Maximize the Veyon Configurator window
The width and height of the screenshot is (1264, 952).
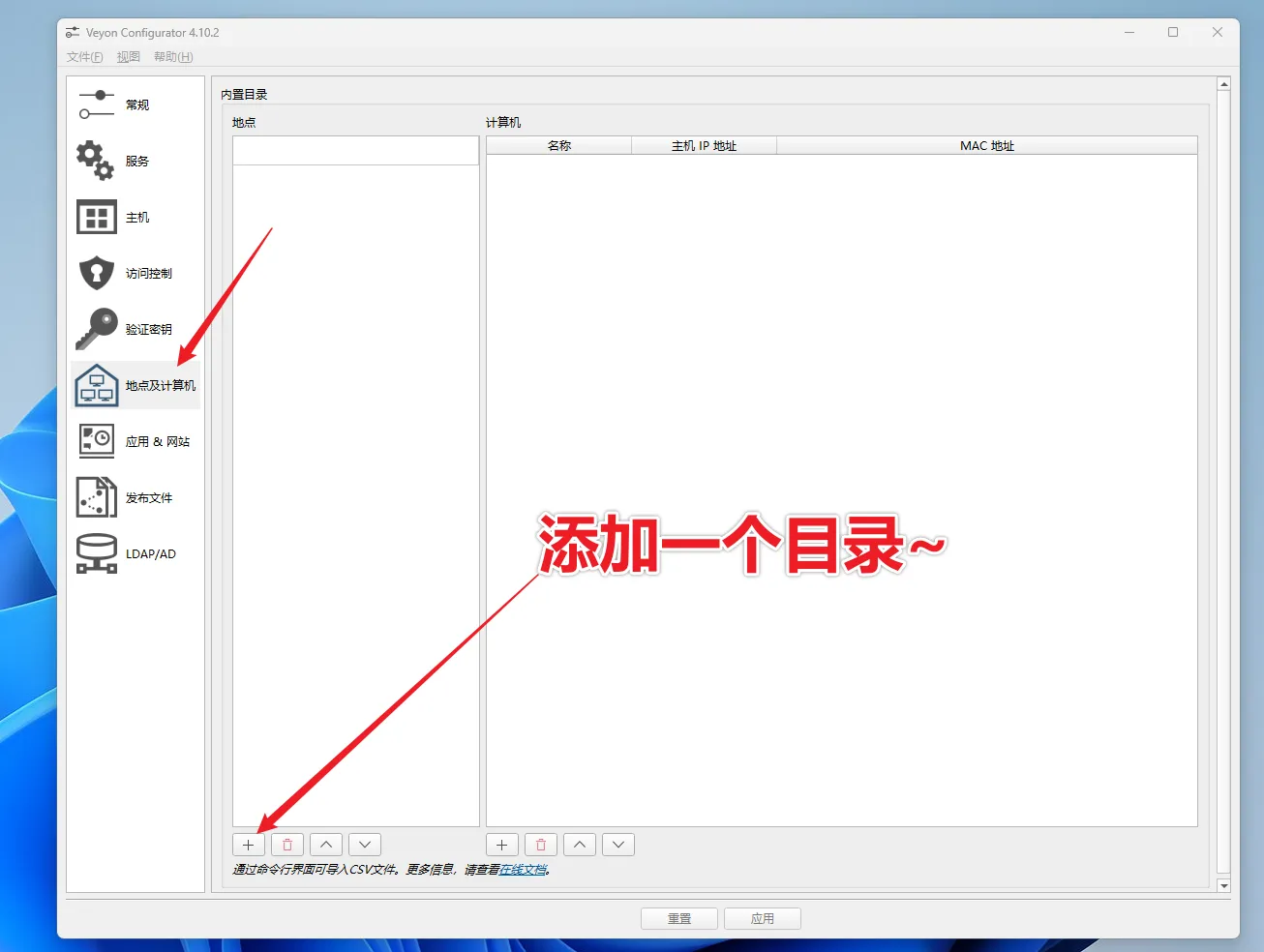pyautogui.click(x=1173, y=32)
